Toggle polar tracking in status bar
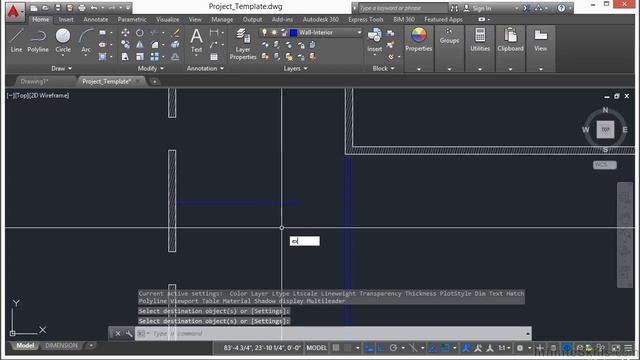This screenshot has width=640, height=360. tap(393, 348)
